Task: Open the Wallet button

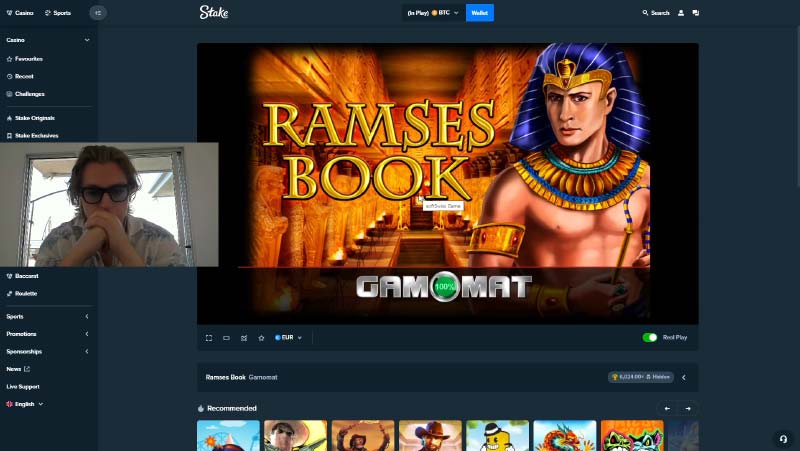Action: click(480, 13)
